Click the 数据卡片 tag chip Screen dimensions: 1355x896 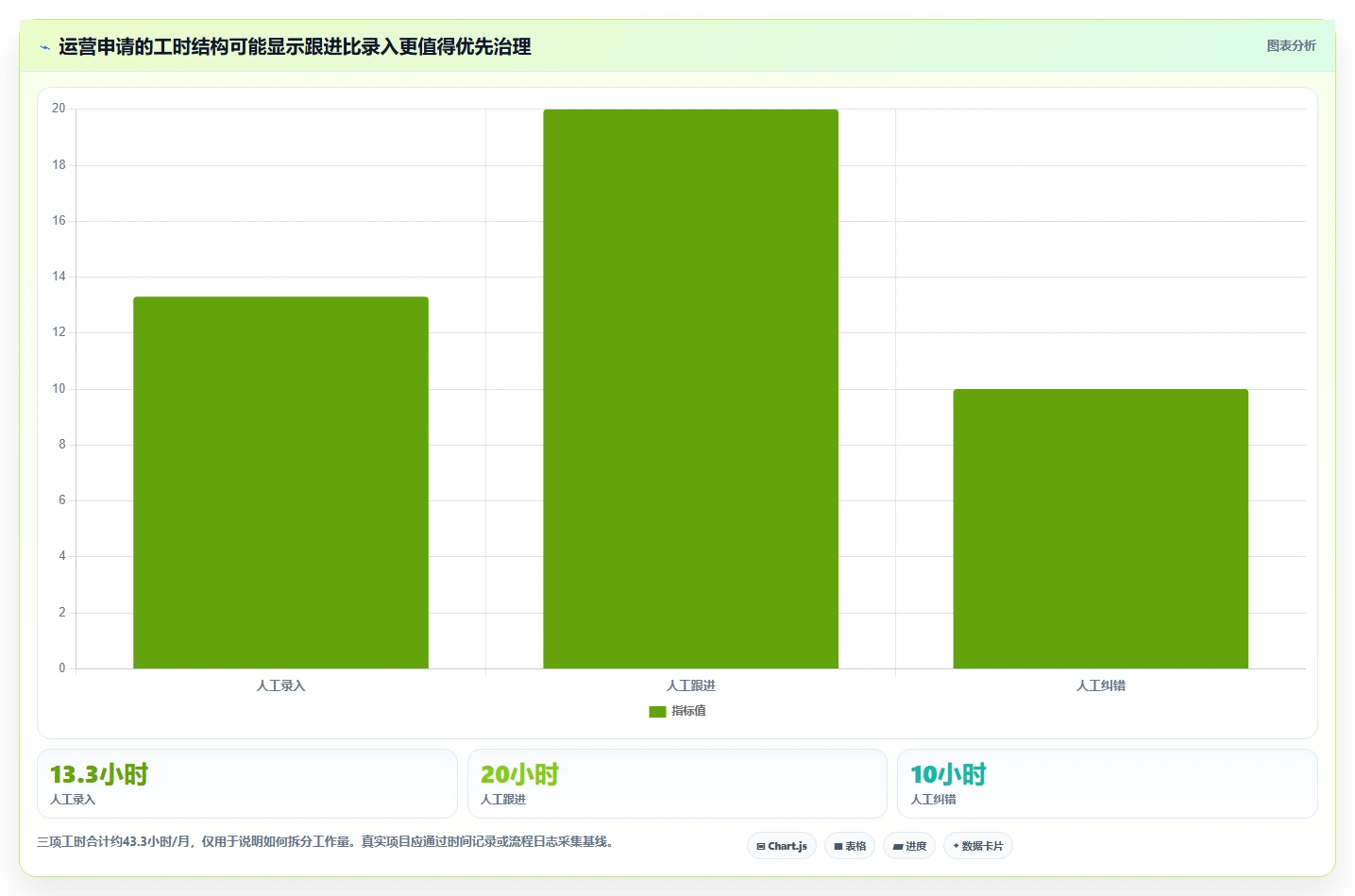click(x=978, y=846)
